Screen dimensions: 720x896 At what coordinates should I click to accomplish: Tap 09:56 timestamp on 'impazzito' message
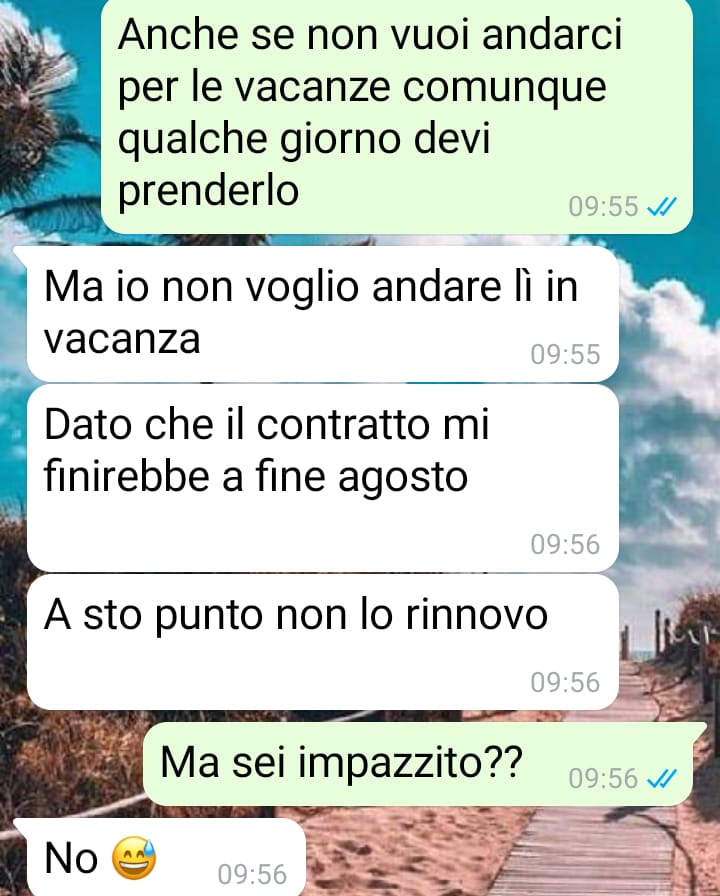click(x=603, y=778)
